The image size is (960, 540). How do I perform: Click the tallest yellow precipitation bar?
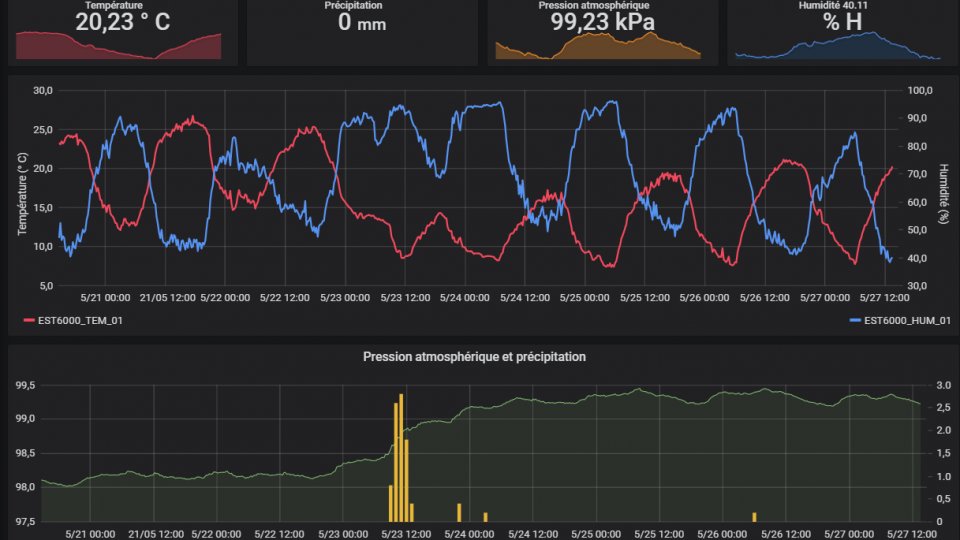401,458
